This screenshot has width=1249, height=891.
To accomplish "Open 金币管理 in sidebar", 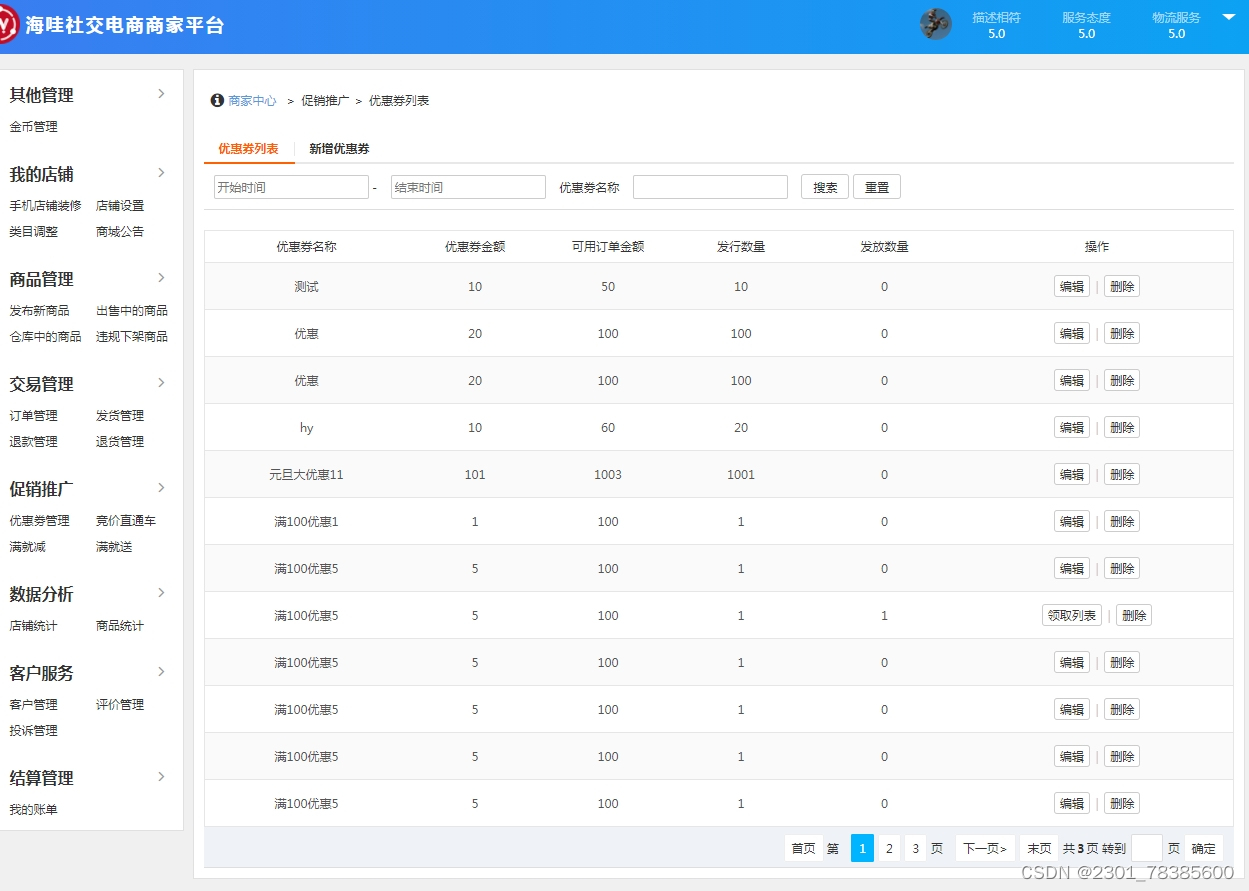I will pos(34,127).
